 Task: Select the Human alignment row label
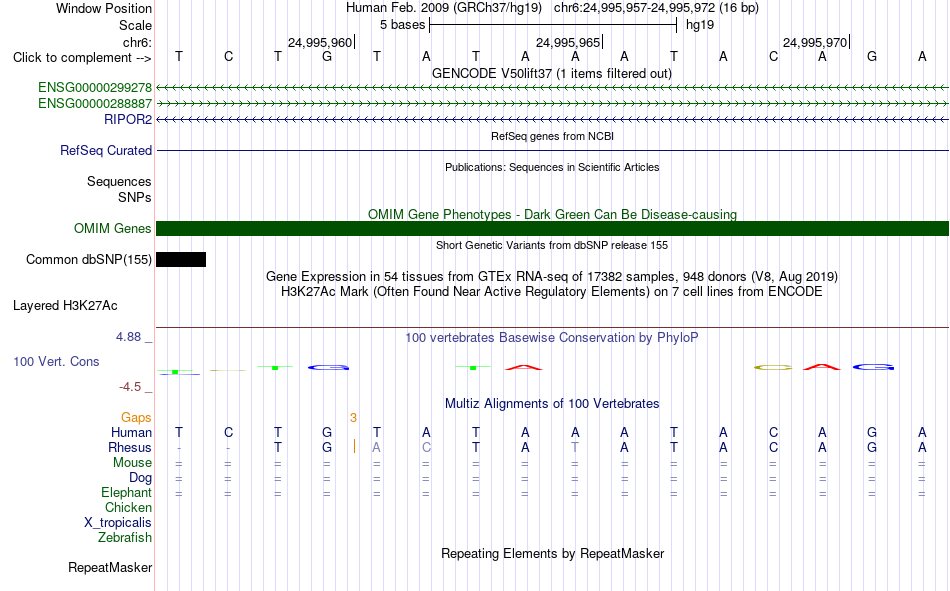point(131,432)
